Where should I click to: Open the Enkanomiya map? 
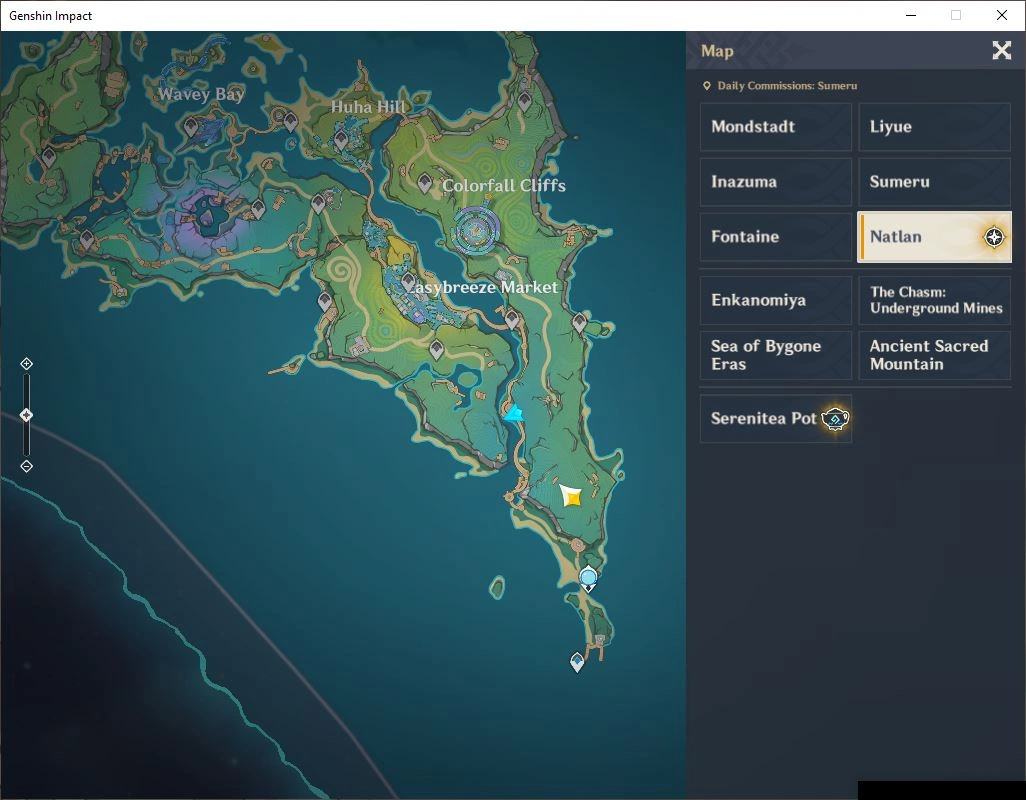[x=775, y=300]
